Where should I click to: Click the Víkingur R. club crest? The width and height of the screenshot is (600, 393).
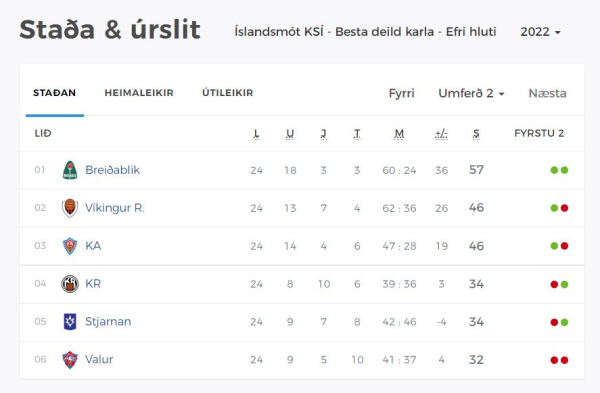pos(70,208)
